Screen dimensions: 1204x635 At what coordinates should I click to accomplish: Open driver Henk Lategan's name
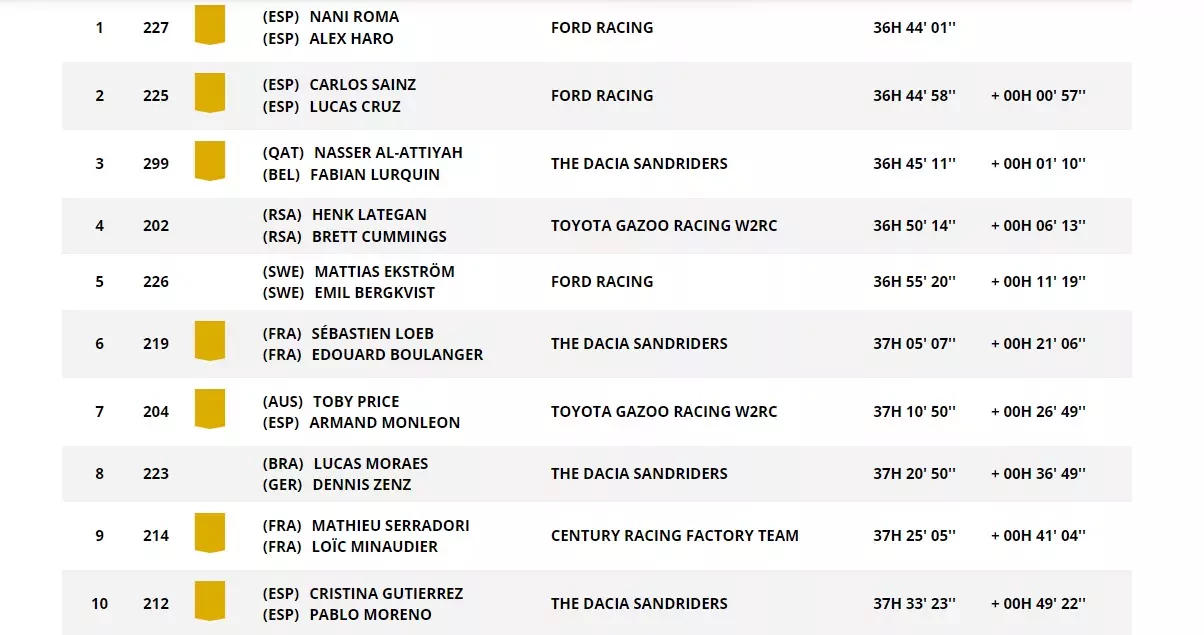(x=369, y=215)
